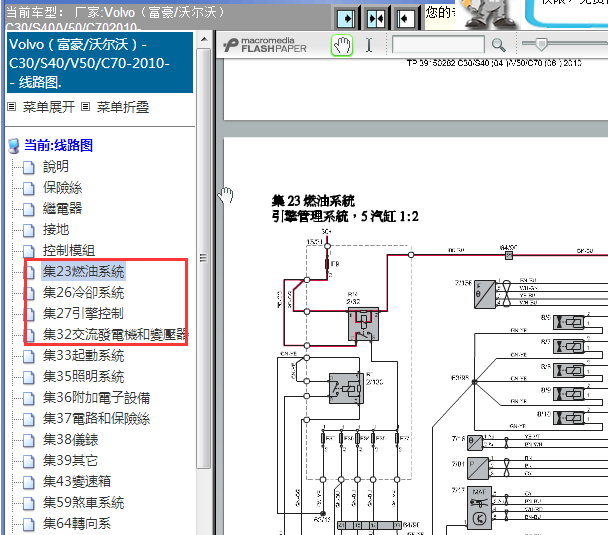Click the FlashPaper zoom slider handle
Viewport: 608px width, 535px height.
coord(541,44)
